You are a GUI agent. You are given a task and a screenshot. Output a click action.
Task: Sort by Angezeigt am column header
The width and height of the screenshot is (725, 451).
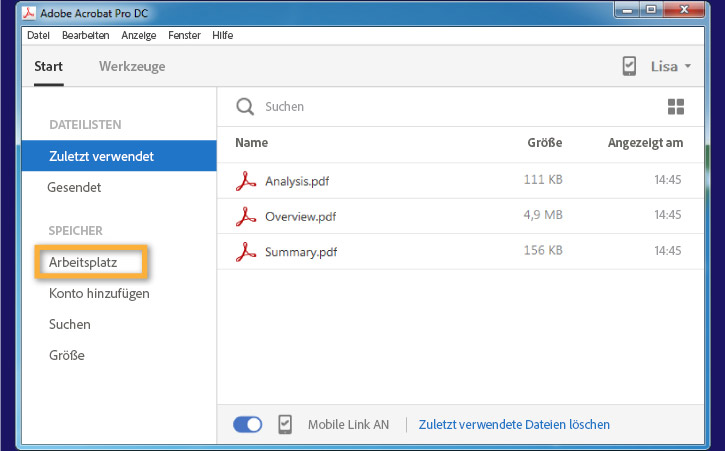click(645, 142)
